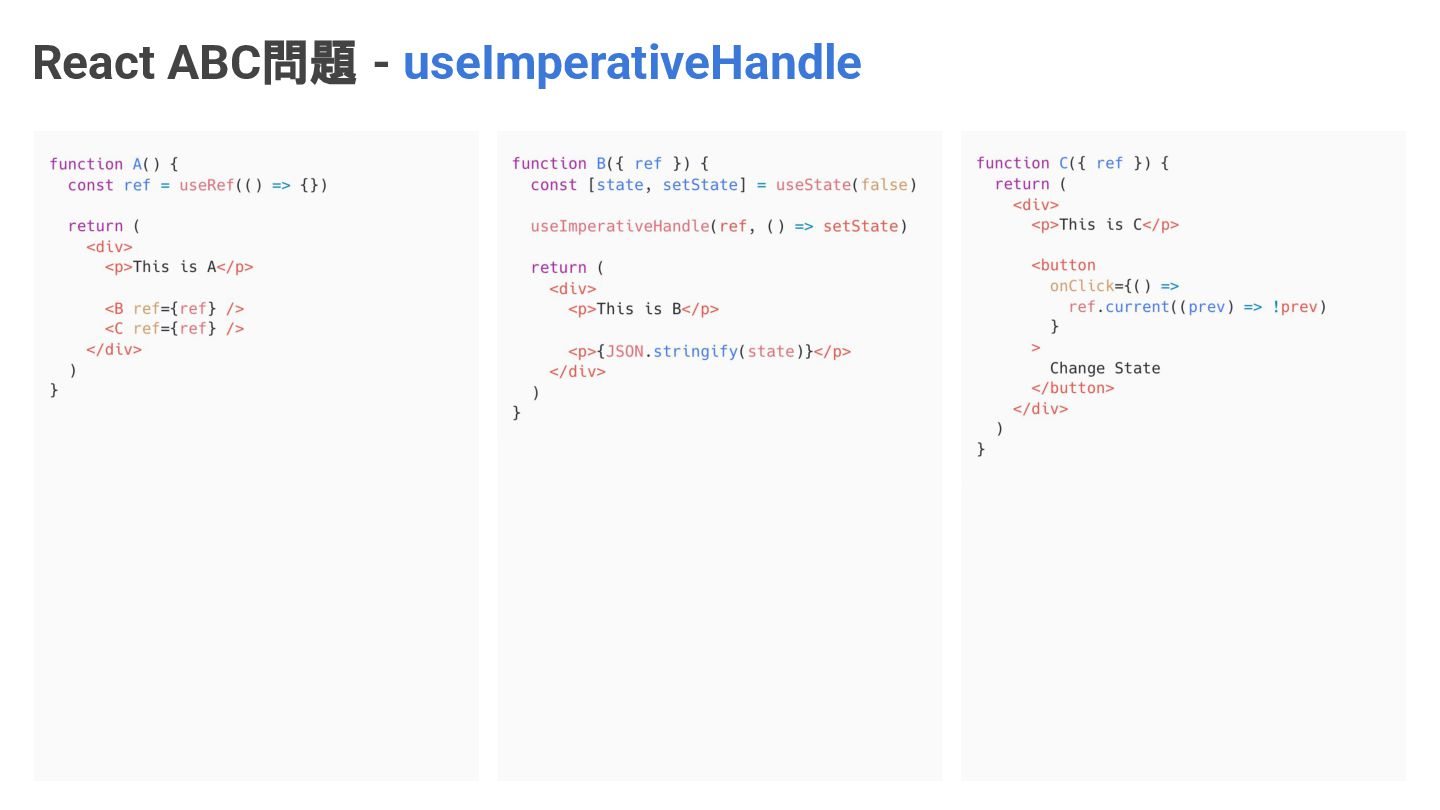Click the "React ABC問題" heading text
This screenshot has height=810, width=1440.
coord(194,64)
